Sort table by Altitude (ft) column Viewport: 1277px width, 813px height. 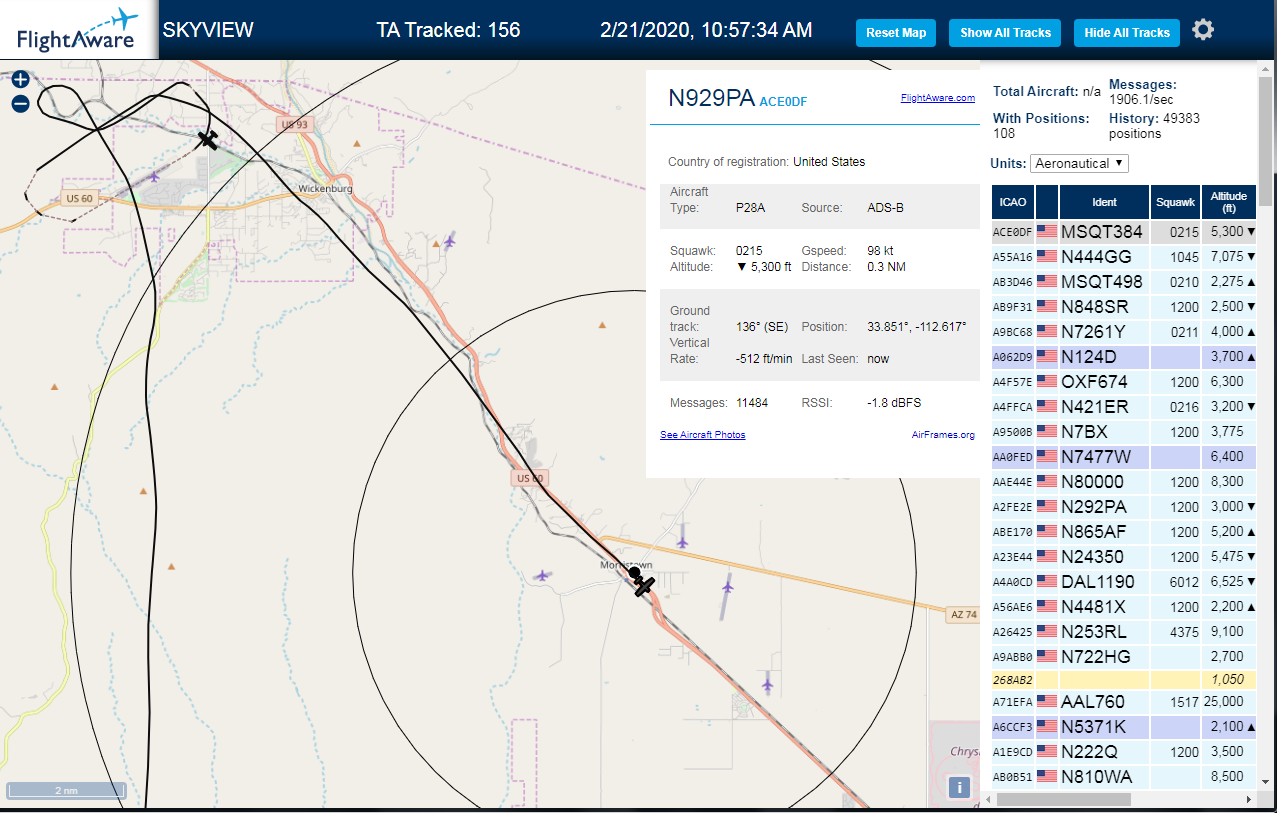[1229, 202]
